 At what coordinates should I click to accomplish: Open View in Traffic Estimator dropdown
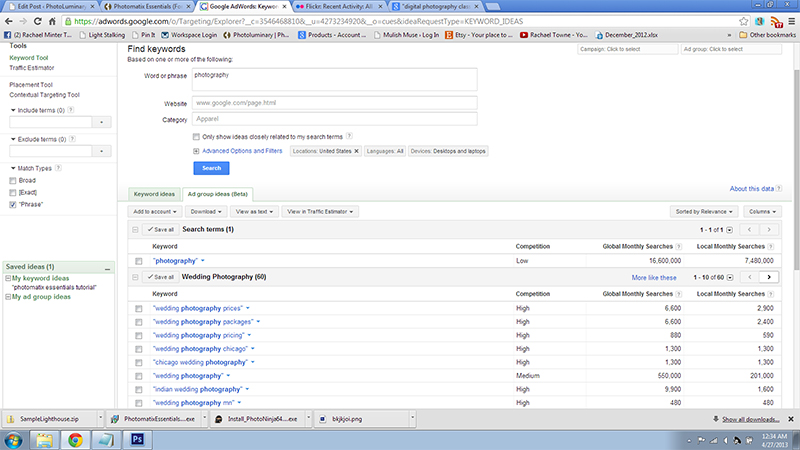coord(320,212)
